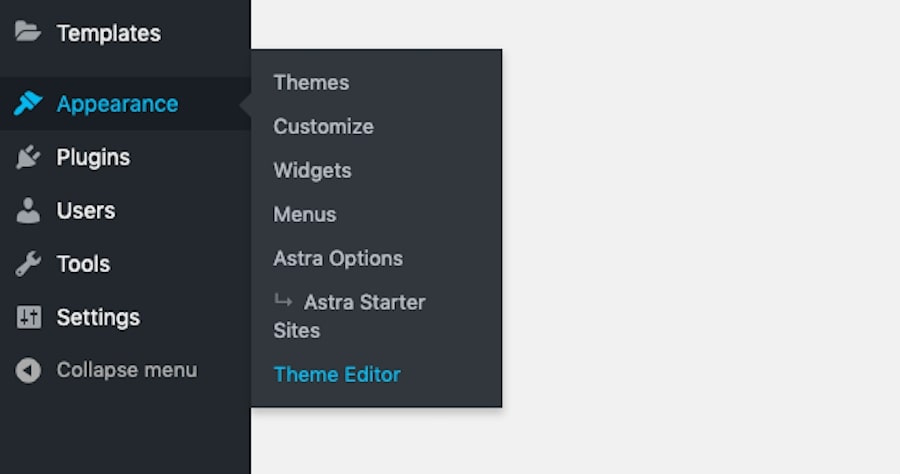Open the Templates menu item
900x474 pixels.
pyautogui.click(x=108, y=33)
